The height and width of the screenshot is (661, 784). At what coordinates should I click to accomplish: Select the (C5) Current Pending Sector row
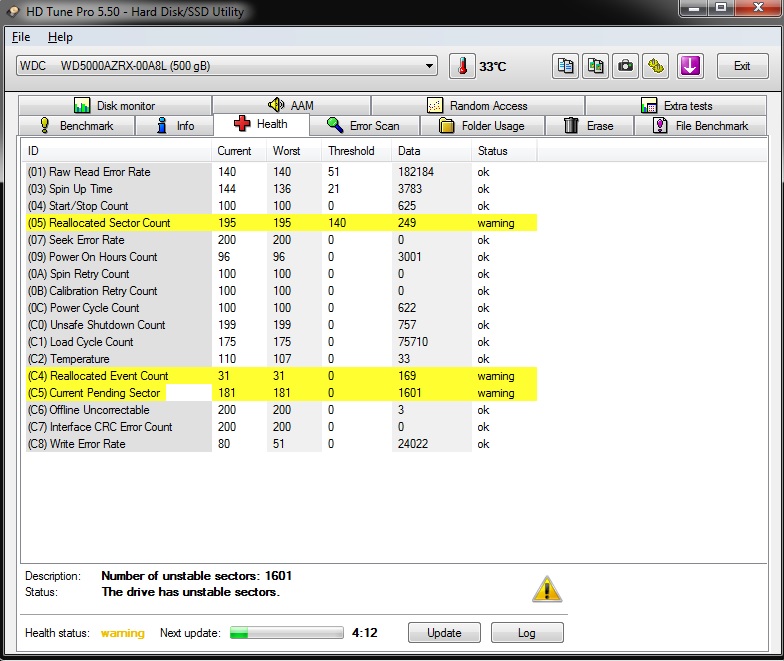[282, 393]
